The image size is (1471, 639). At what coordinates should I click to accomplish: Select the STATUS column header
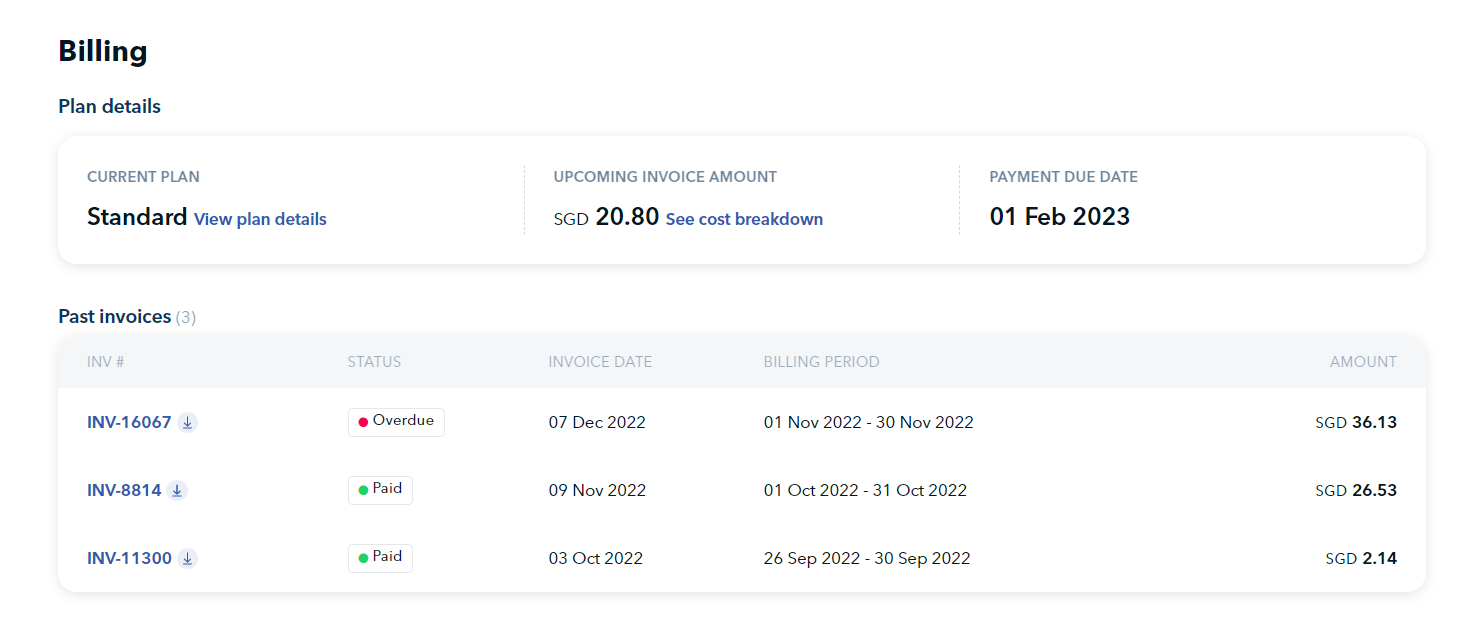pyautogui.click(x=374, y=362)
